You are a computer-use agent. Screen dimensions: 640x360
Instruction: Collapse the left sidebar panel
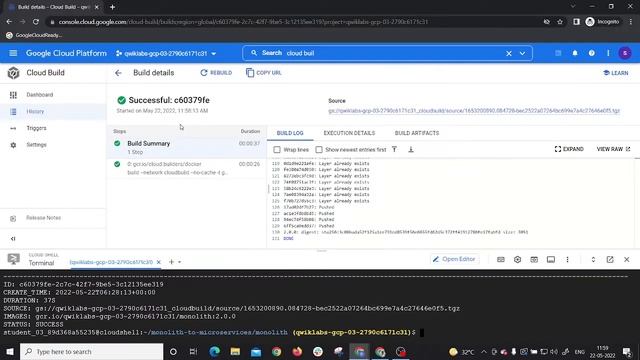pyautogui.click(x=13, y=239)
